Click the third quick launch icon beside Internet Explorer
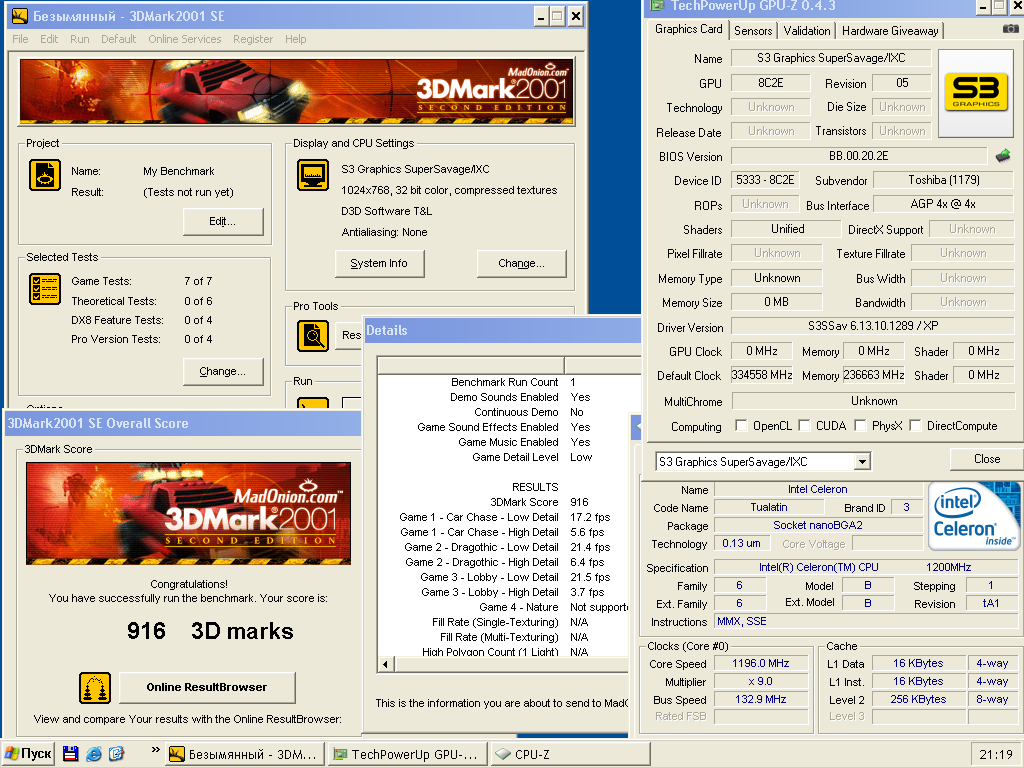The width and height of the screenshot is (1024, 768). click(116, 754)
